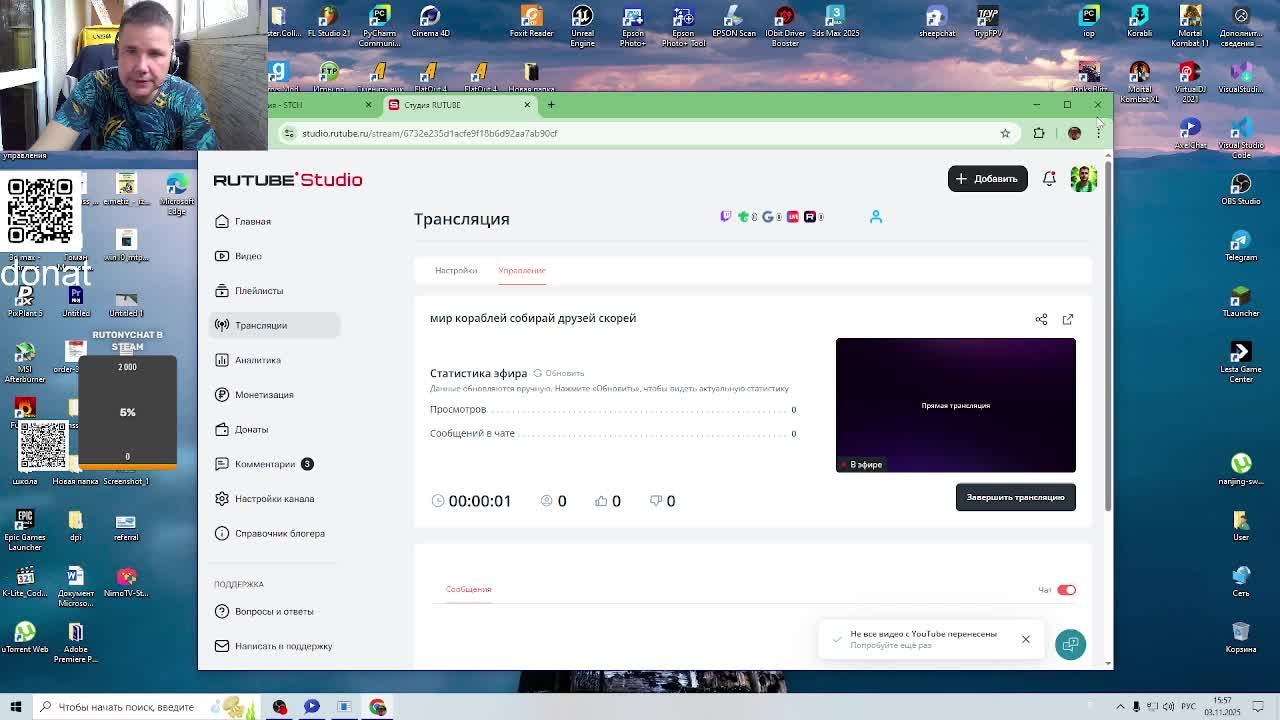Click the likes thumbs-up icon
The height and width of the screenshot is (720, 1280).
pos(601,501)
